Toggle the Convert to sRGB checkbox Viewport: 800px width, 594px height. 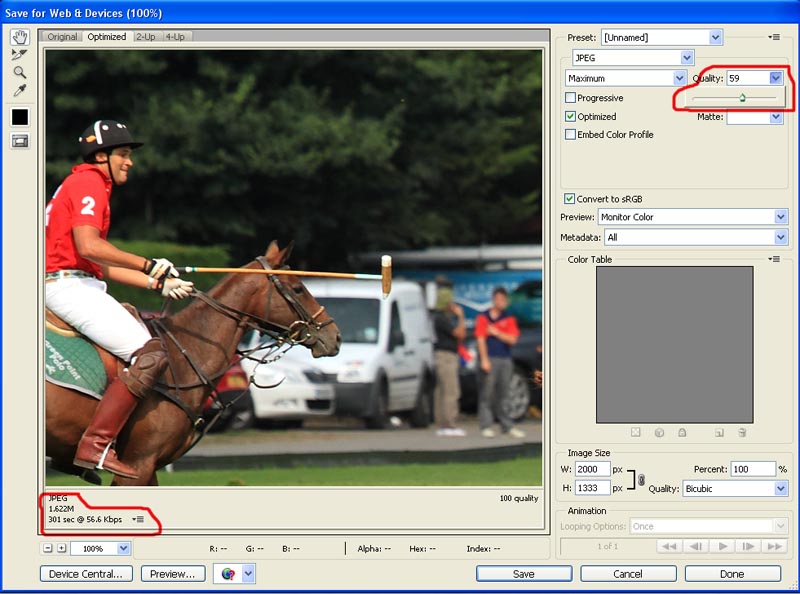(x=570, y=199)
